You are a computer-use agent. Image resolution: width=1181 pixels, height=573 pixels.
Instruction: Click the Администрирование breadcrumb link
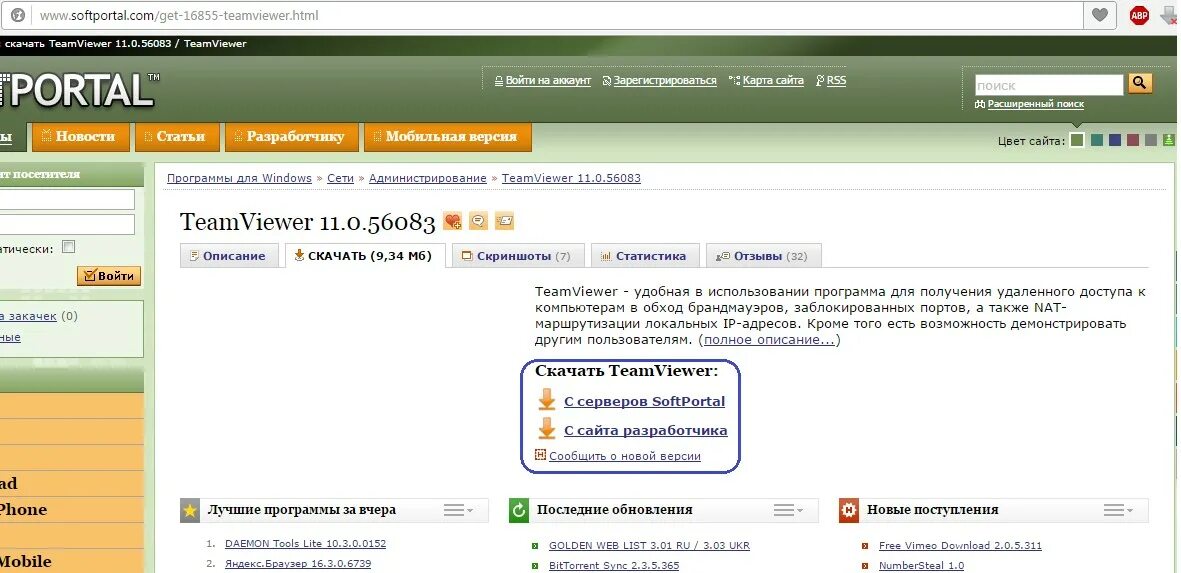(x=428, y=178)
